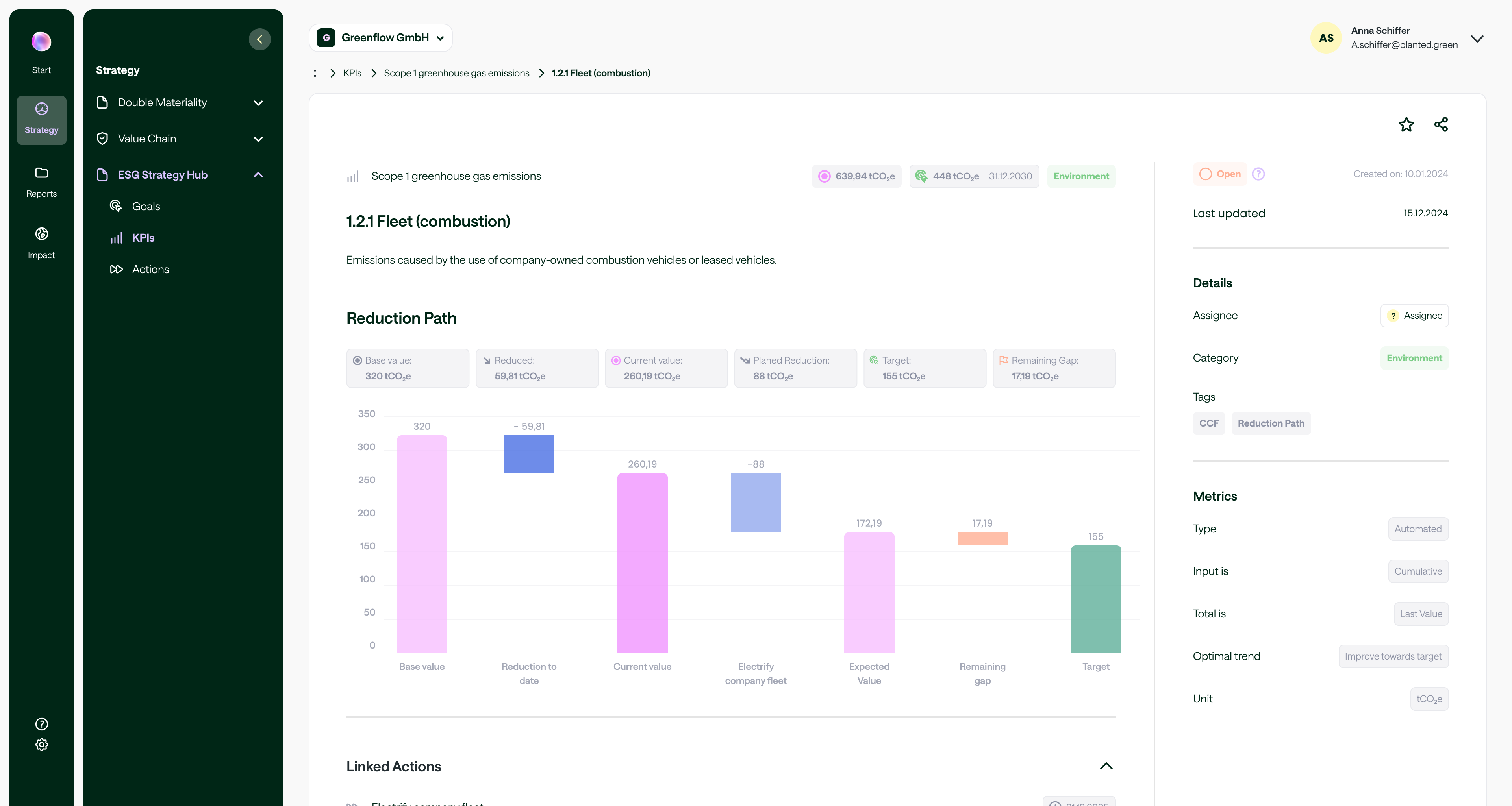Image resolution: width=1512 pixels, height=806 pixels.
Task: Click the share icon
Action: tap(1441, 124)
